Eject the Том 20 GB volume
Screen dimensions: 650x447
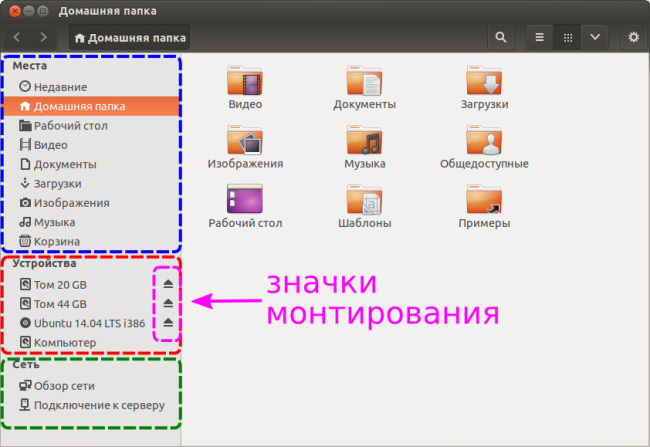[x=168, y=284]
